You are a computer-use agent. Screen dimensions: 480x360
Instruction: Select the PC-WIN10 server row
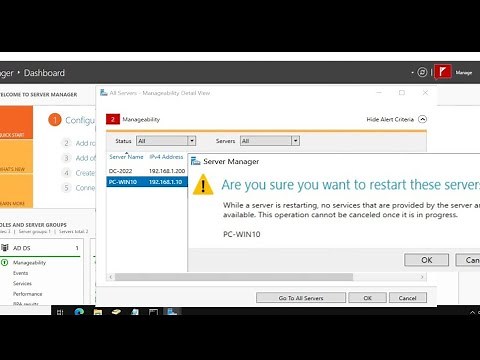click(147, 182)
